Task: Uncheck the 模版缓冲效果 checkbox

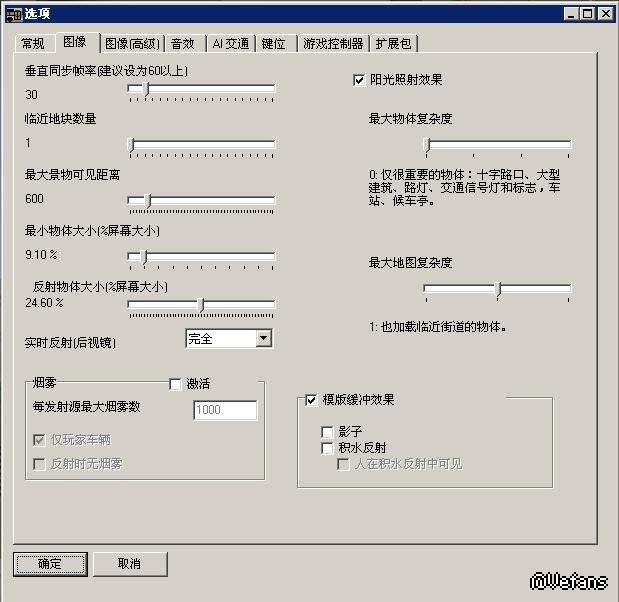Action: coord(311,400)
